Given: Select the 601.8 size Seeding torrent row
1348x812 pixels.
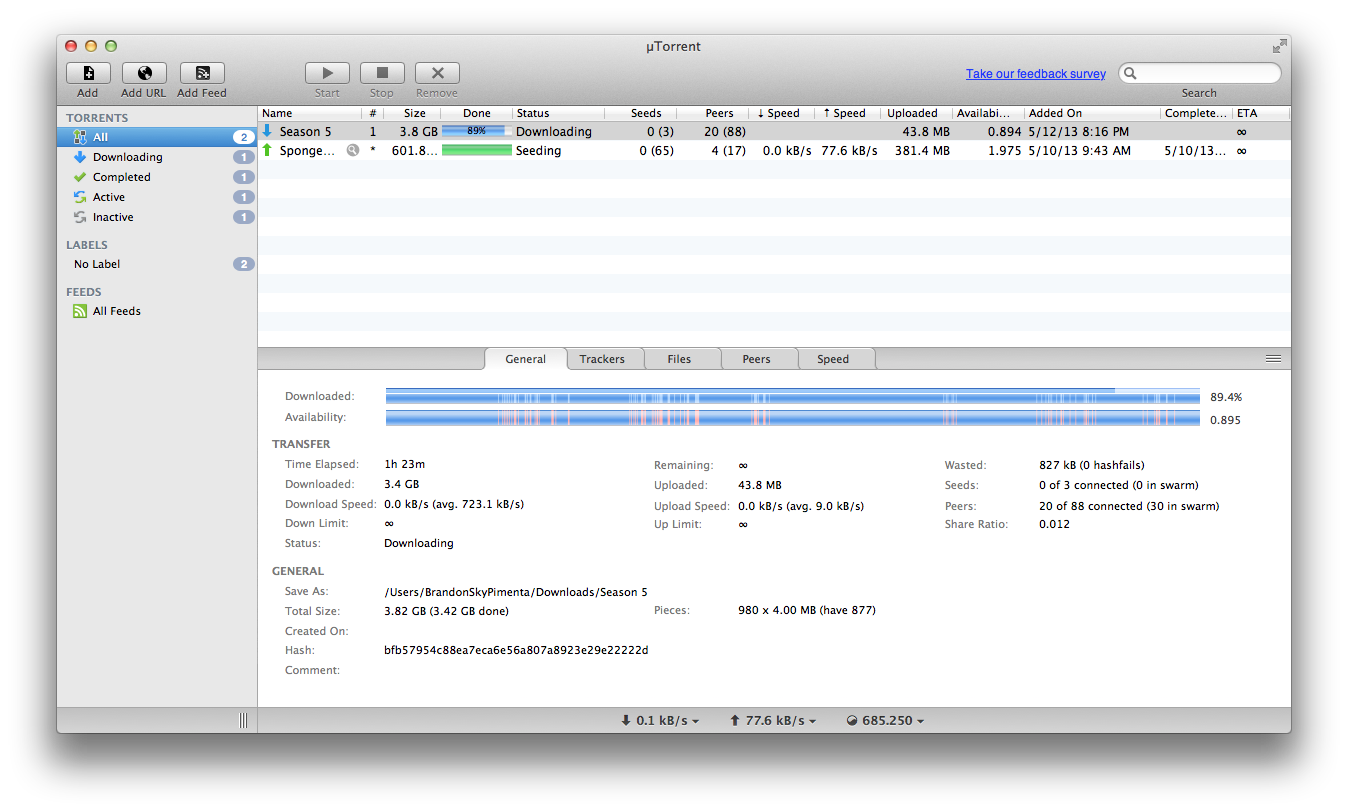Looking at the screenshot, I should pos(774,150).
